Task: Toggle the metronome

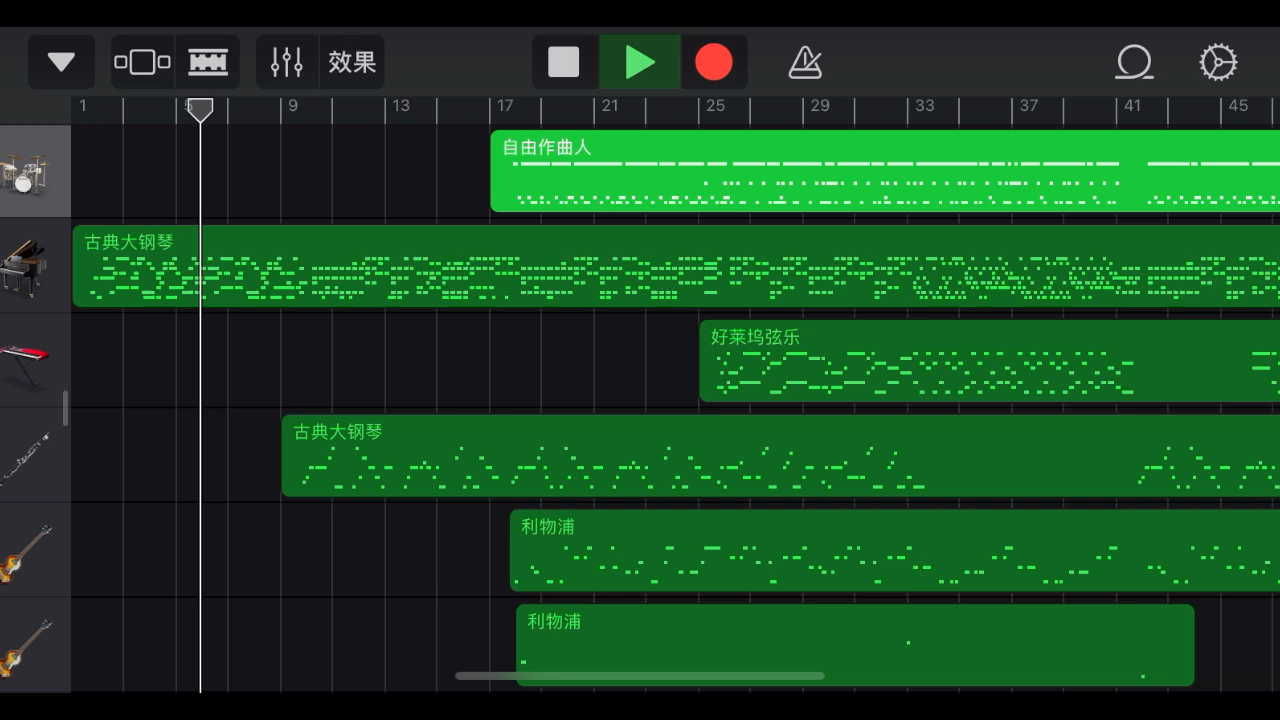Action: coord(805,62)
